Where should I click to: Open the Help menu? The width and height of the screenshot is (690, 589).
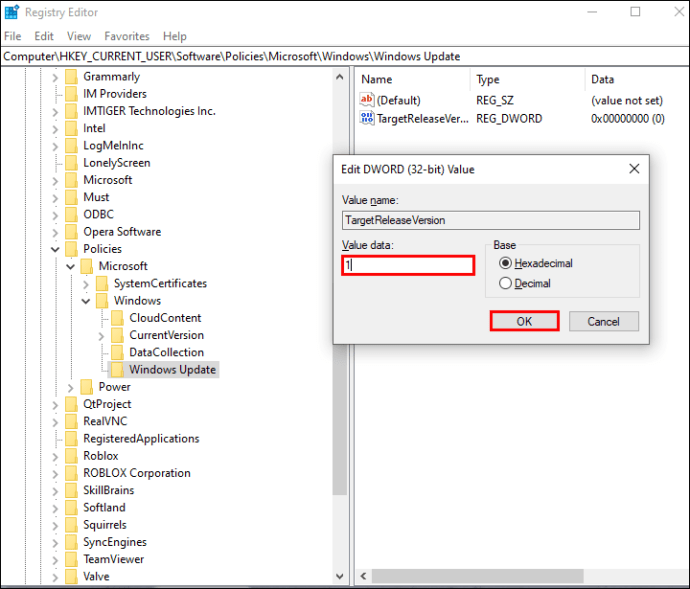pos(175,36)
